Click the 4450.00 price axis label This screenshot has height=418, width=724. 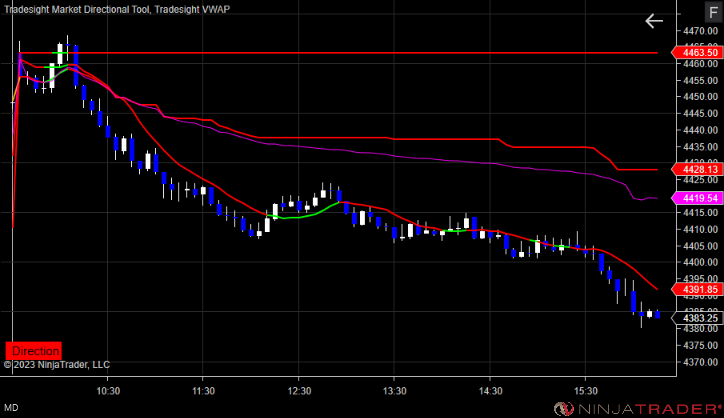(700, 97)
